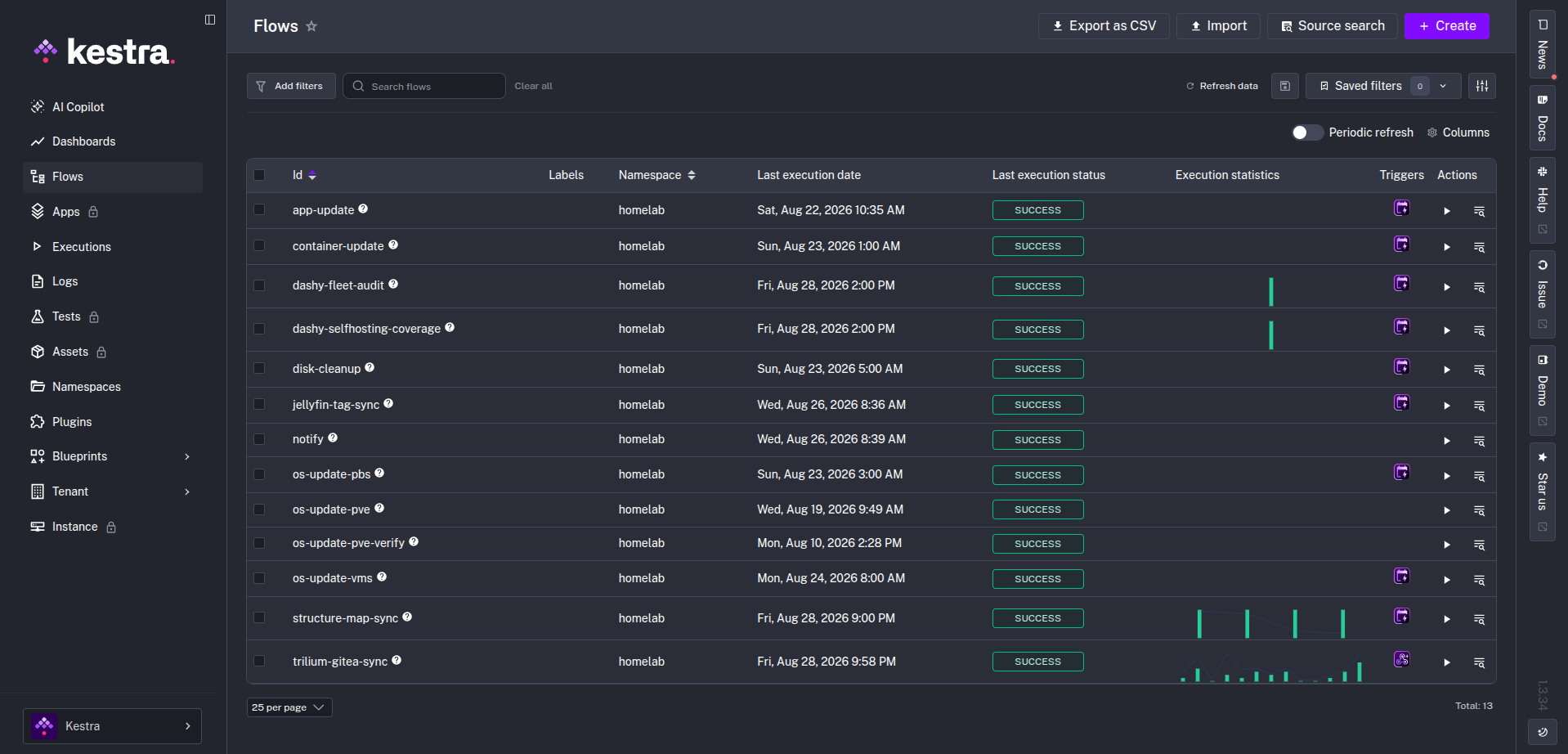Viewport: 1568px width, 754px height.
Task: Execute the trilium-gitea-sync flow
Action: (x=1447, y=662)
